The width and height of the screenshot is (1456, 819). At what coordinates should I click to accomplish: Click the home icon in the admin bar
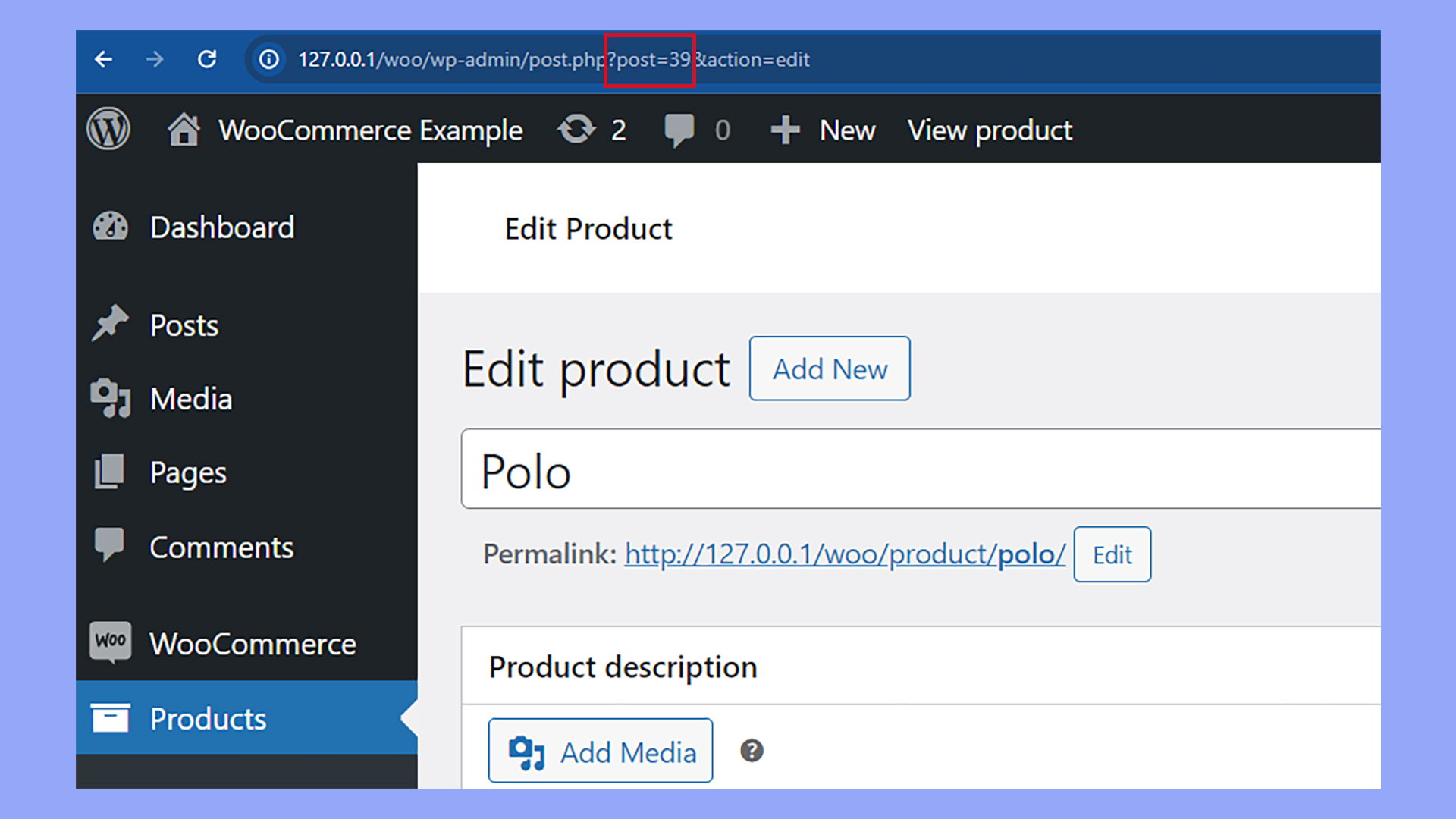pyautogui.click(x=184, y=129)
